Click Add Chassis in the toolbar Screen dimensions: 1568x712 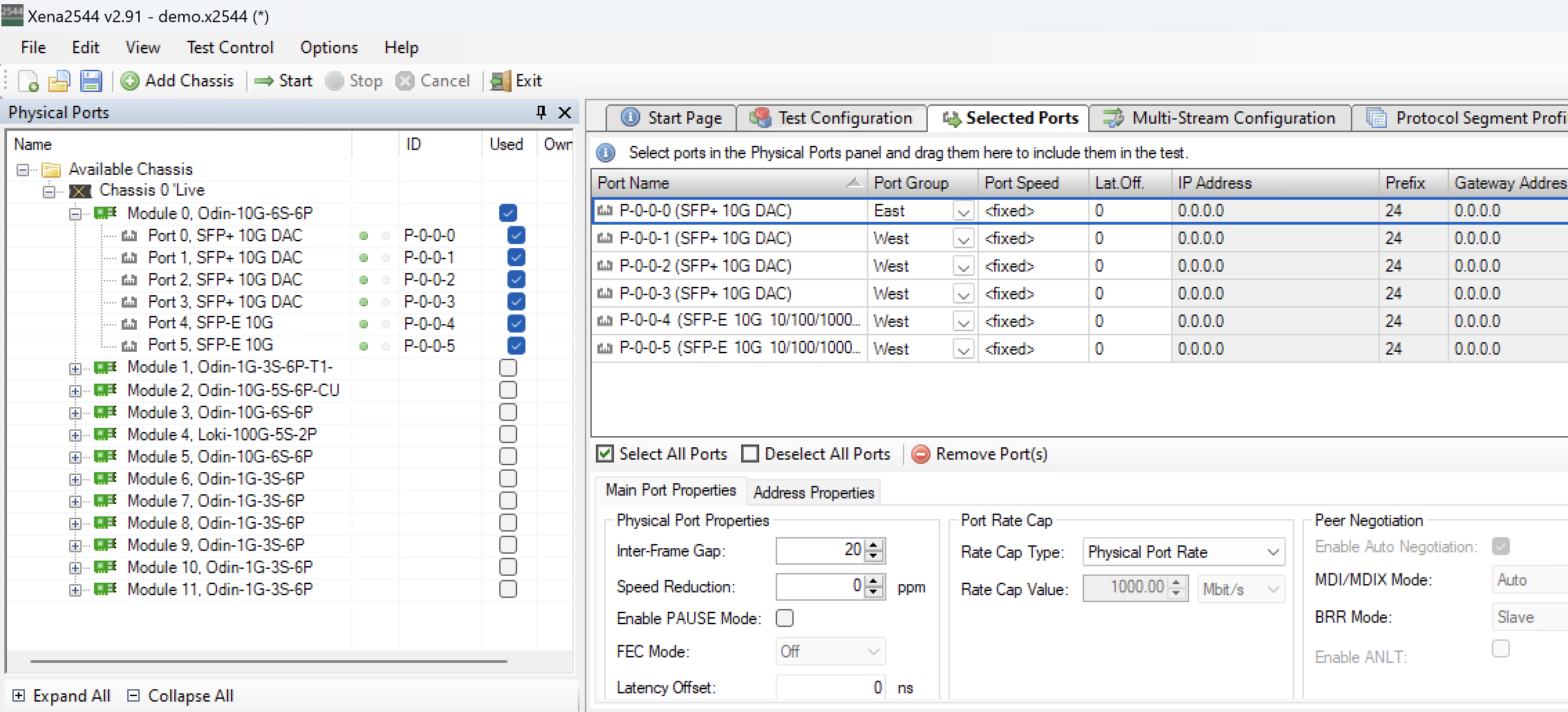coord(178,81)
